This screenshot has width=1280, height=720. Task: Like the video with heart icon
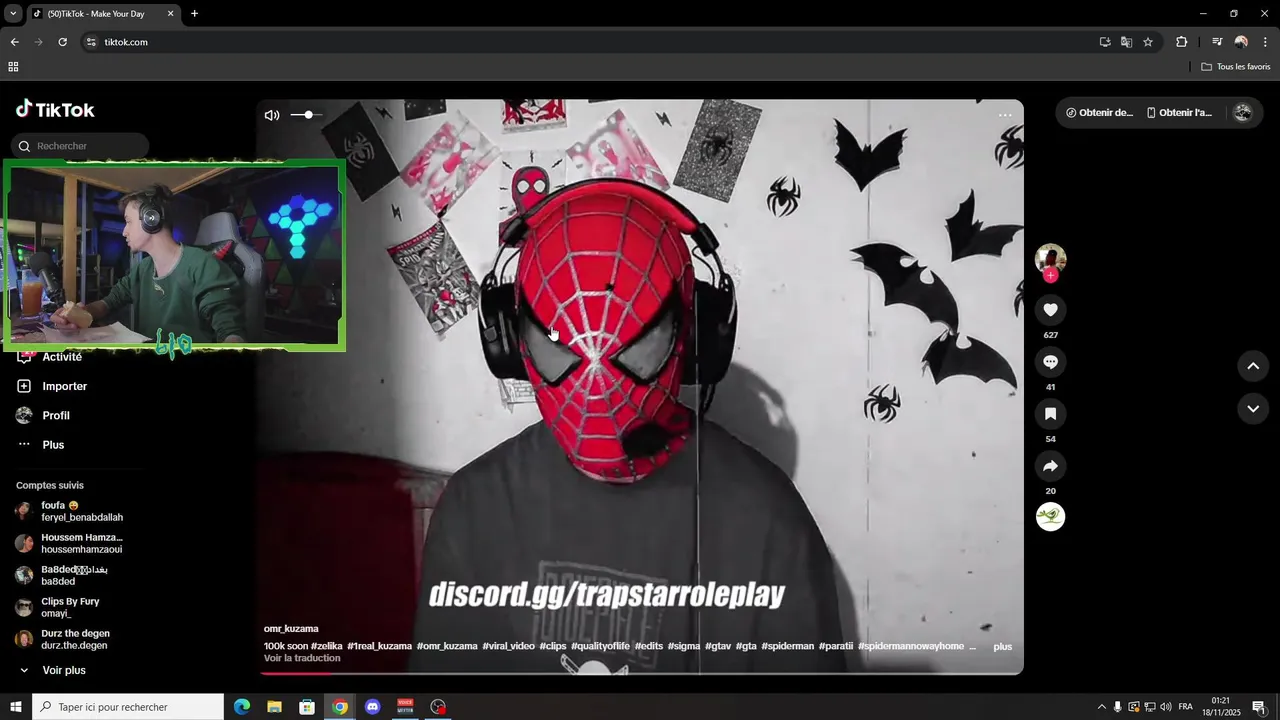point(1050,310)
